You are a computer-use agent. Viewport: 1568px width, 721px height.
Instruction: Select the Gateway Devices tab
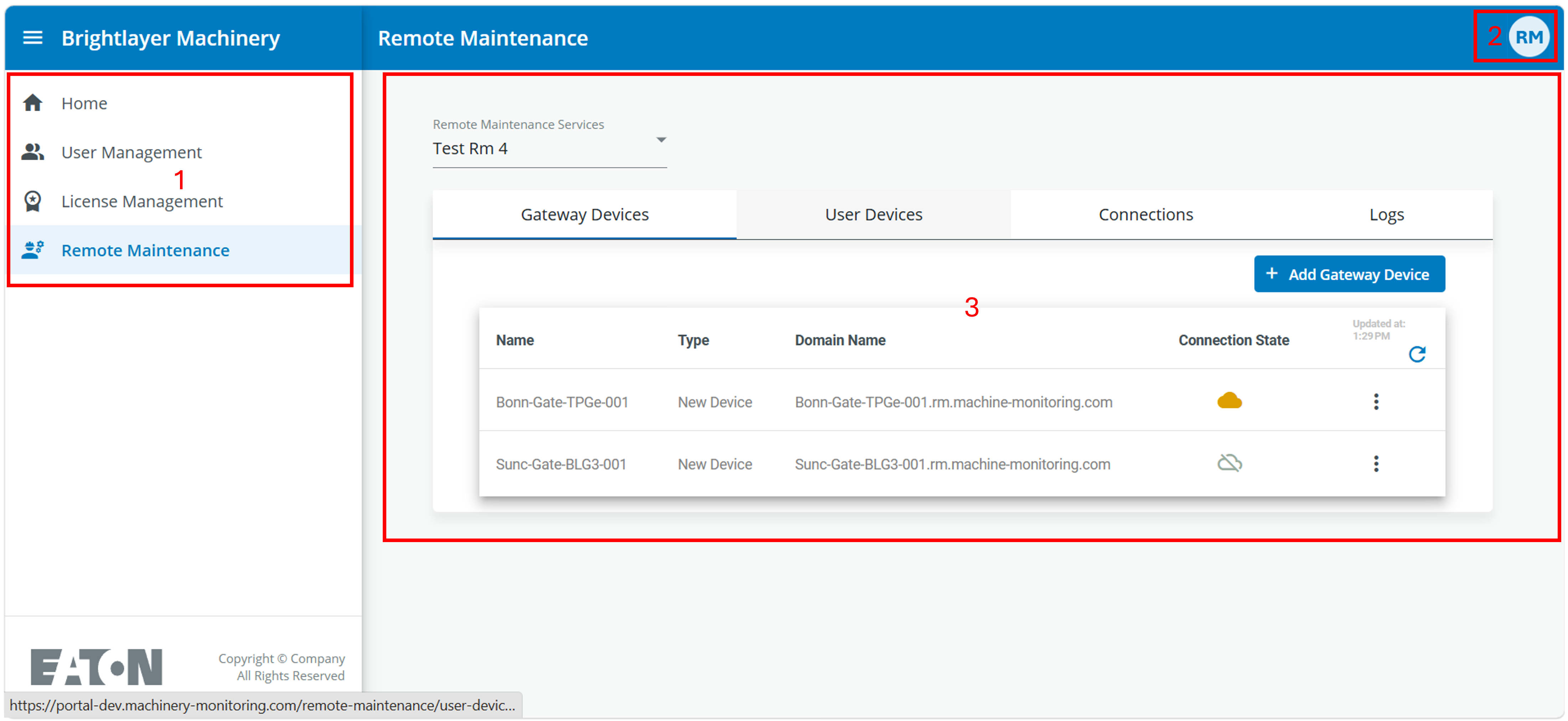pos(584,214)
